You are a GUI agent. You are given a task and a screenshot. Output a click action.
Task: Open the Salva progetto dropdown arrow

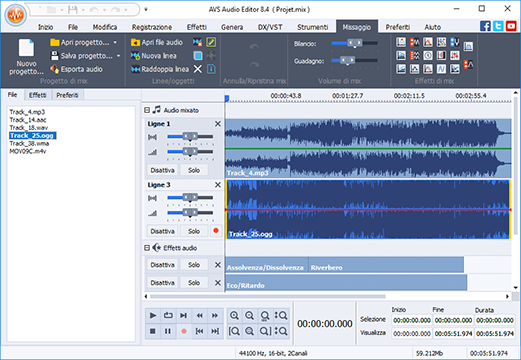click(x=118, y=56)
